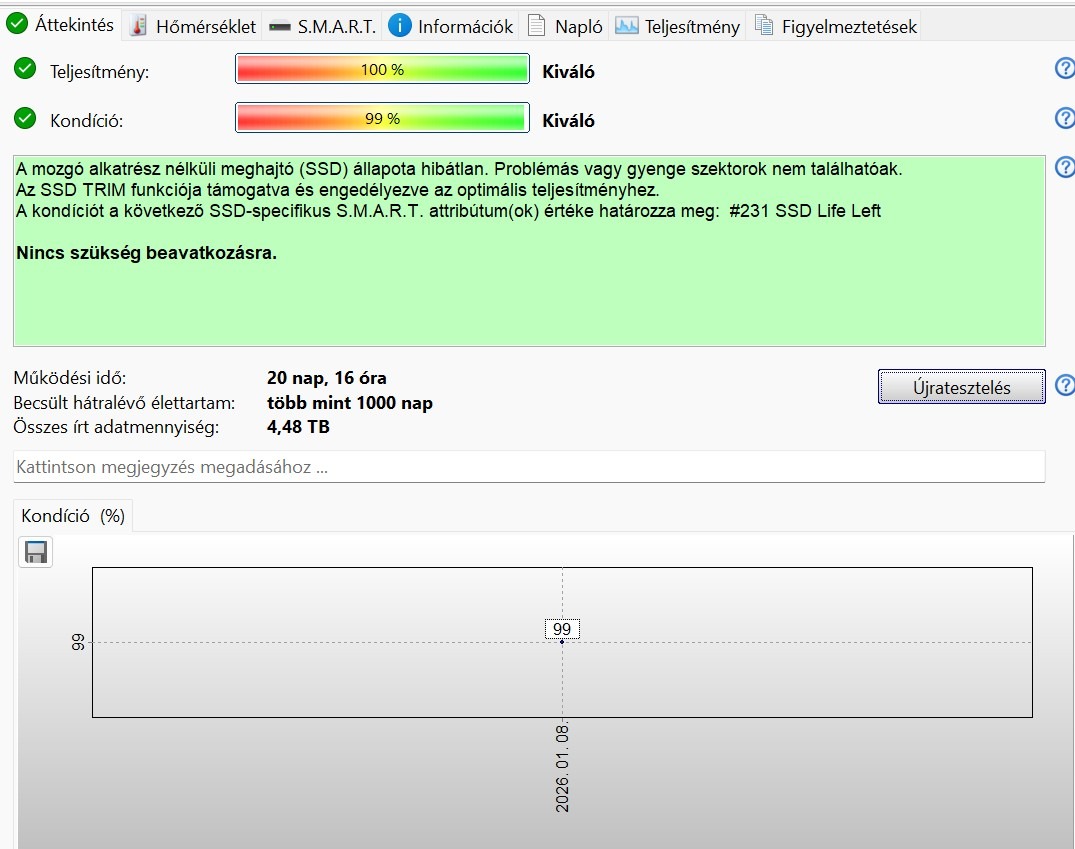Click the 'Összes írt adatmennyiség:' label
1075x849 pixels.
[x=117, y=427]
